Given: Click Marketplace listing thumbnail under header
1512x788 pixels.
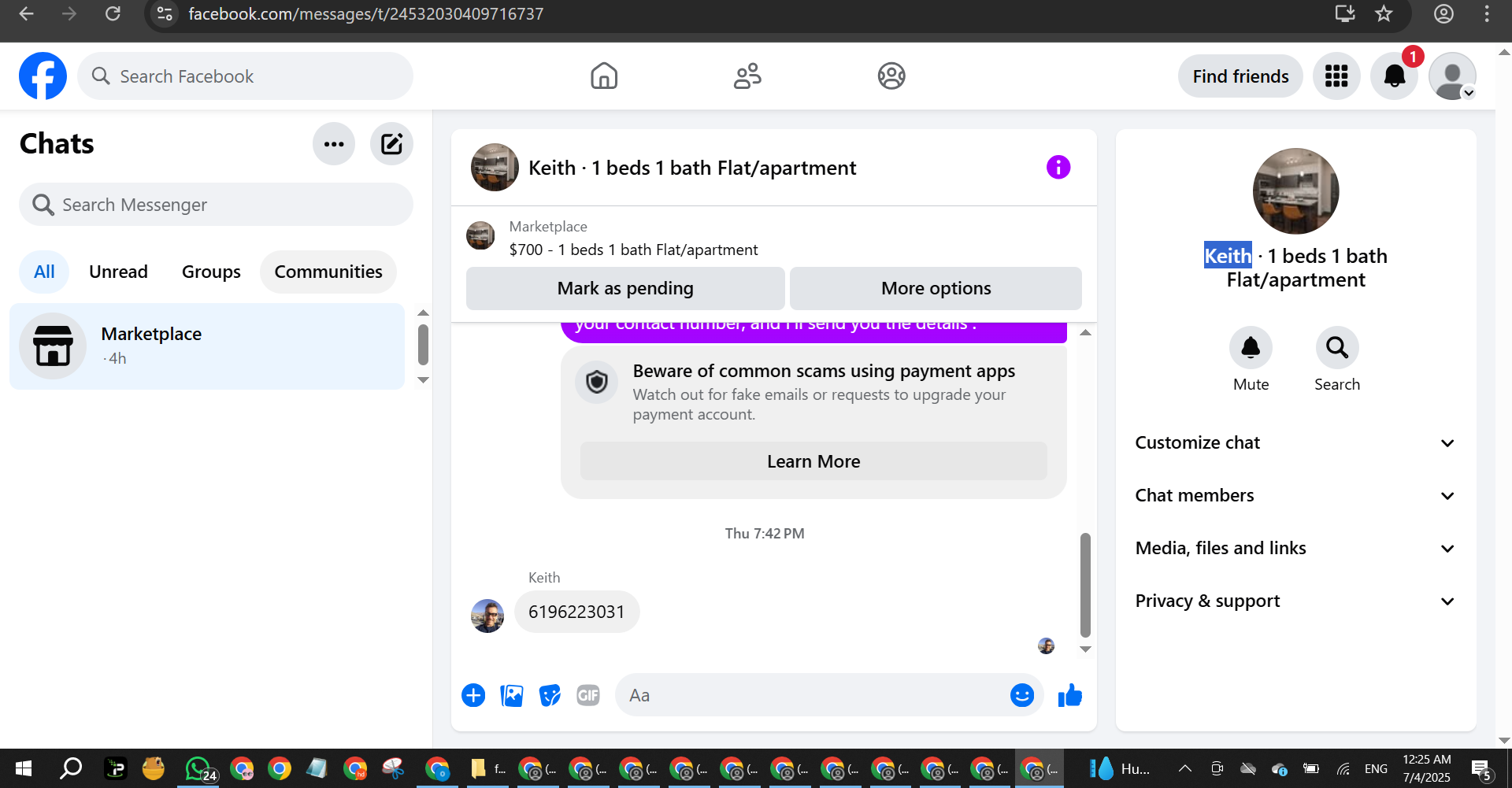Looking at the screenshot, I should click(x=480, y=235).
